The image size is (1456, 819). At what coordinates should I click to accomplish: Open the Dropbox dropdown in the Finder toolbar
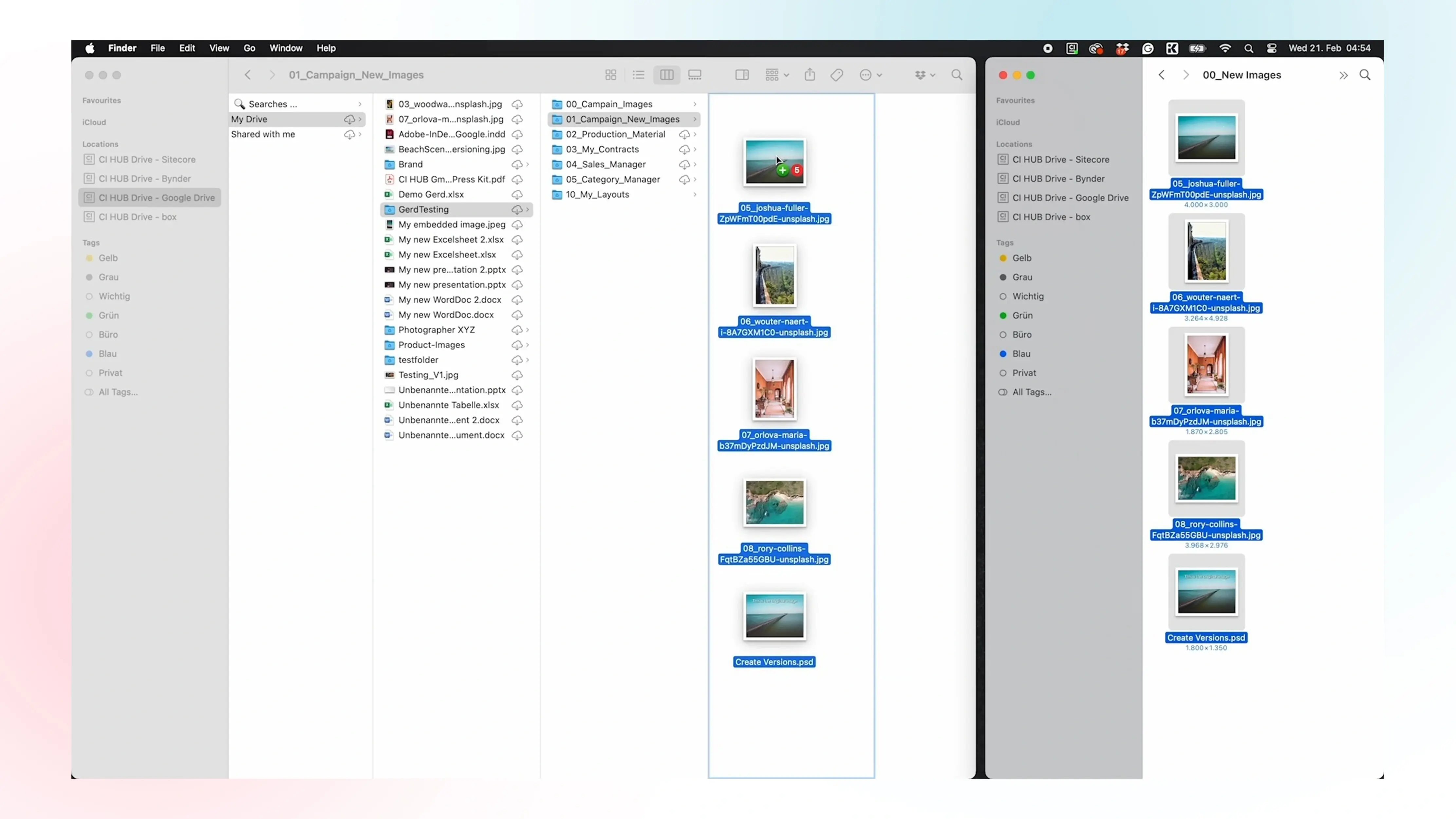click(925, 75)
